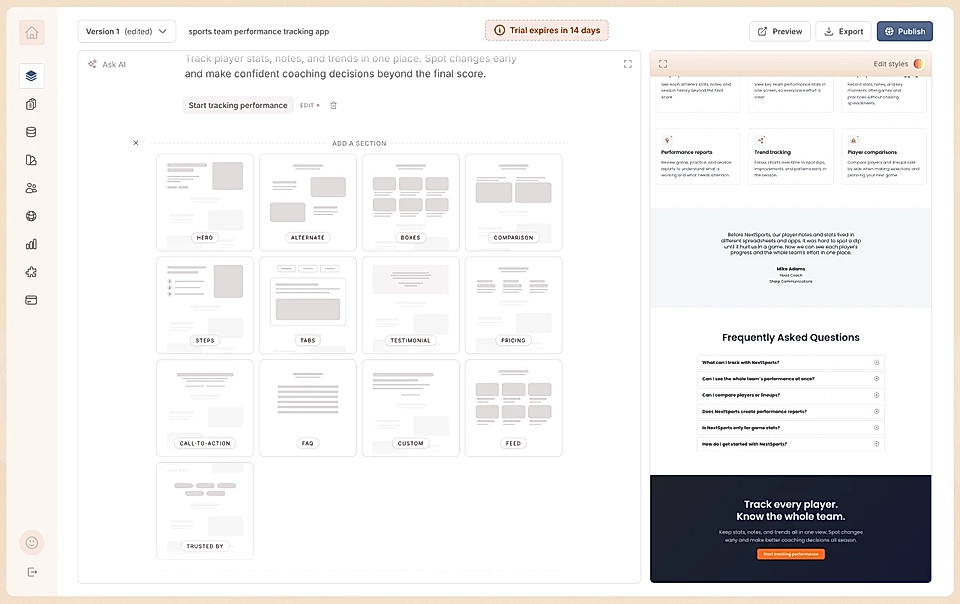The image size is (960, 604).
Task: Click Start tracking performance in editor
Action: 238,105
